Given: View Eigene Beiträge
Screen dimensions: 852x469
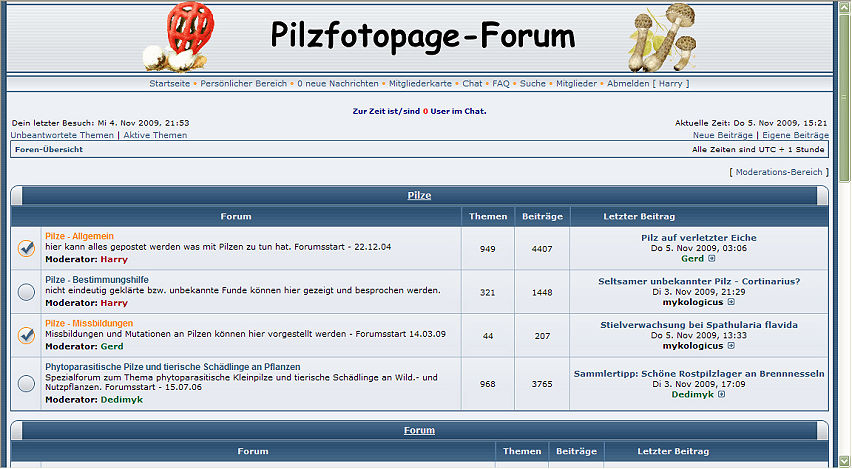Looking at the screenshot, I should (x=795, y=135).
